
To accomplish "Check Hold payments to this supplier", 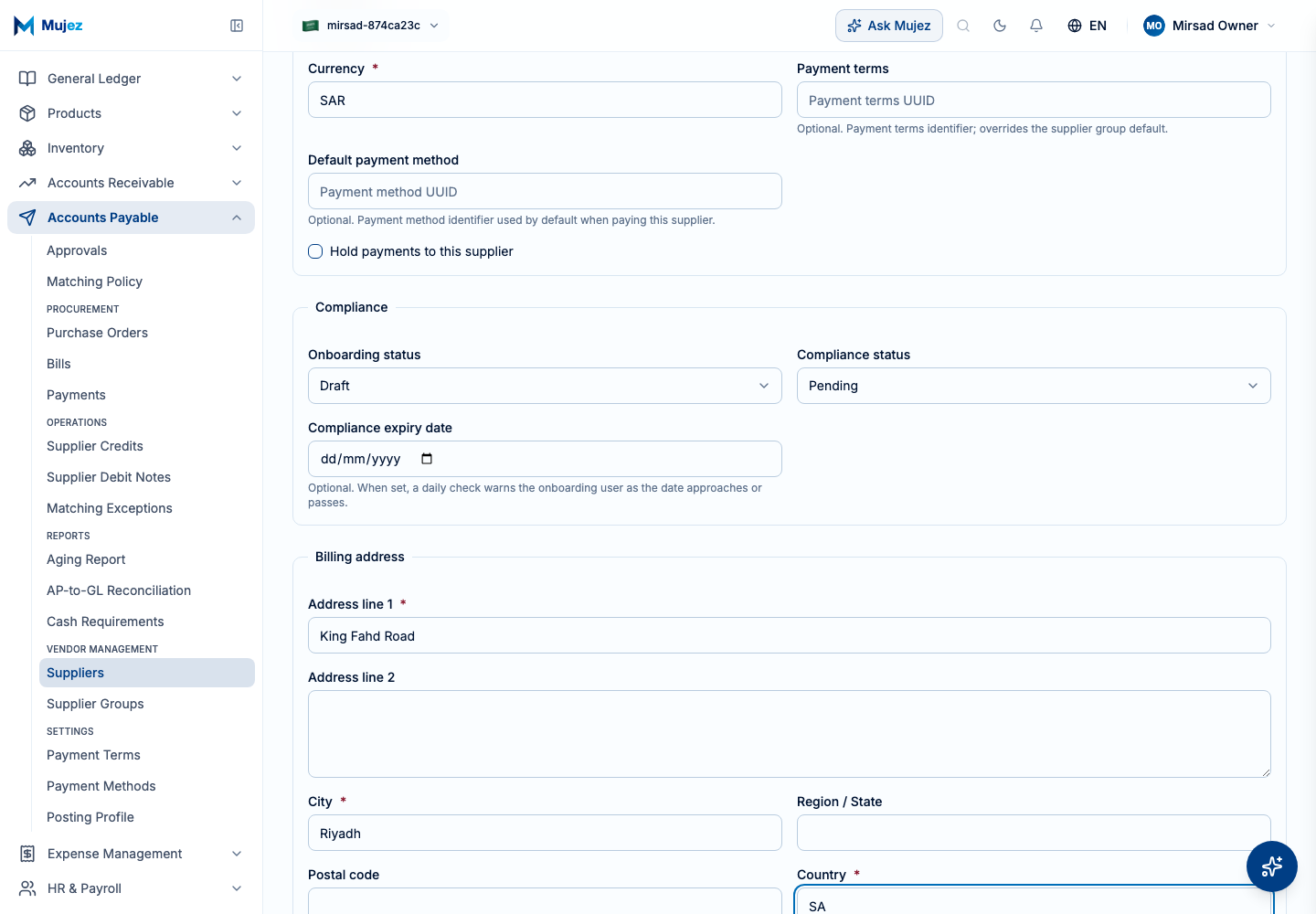I will tap(315, 251).
